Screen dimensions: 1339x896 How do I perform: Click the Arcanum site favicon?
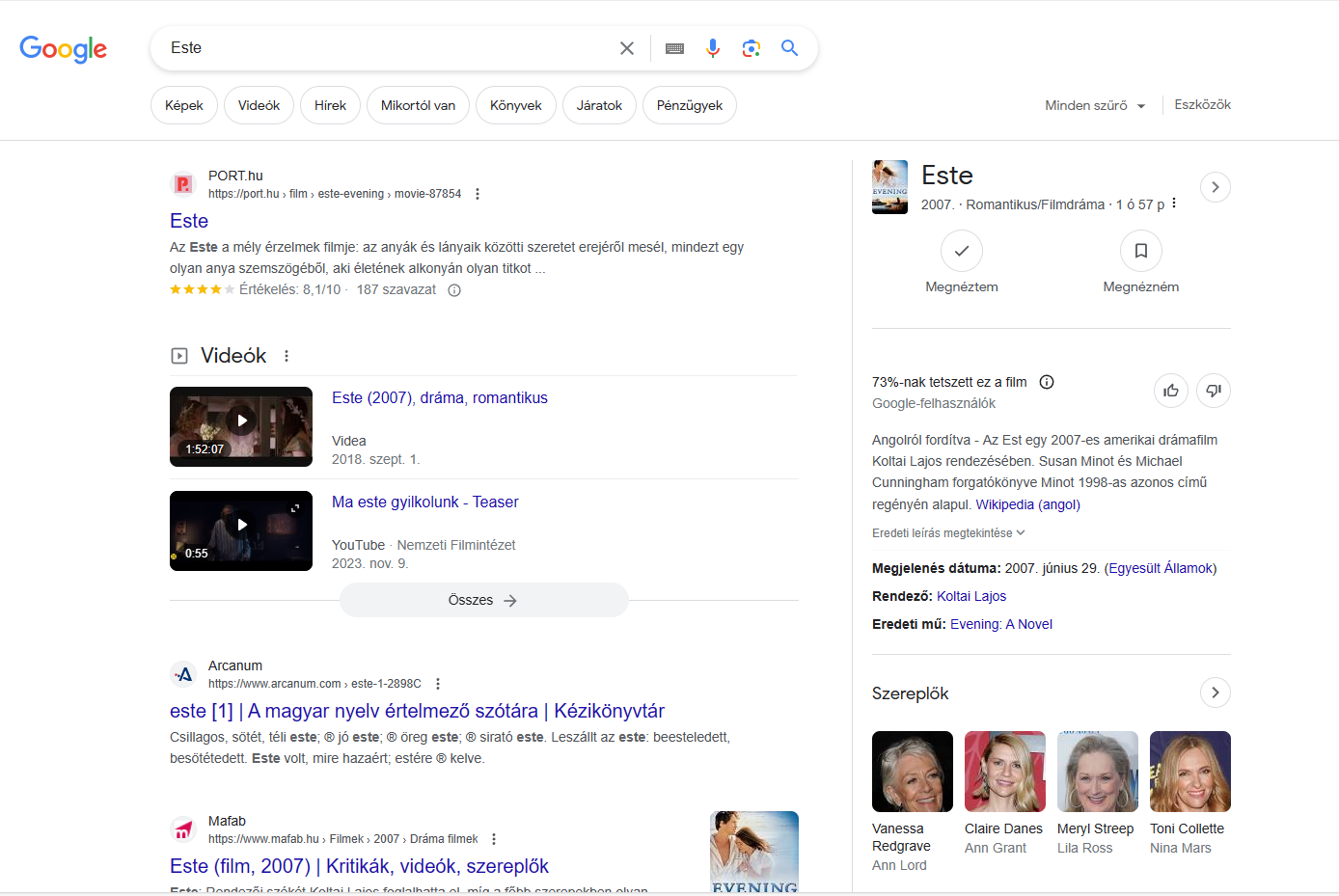[183, 674]
